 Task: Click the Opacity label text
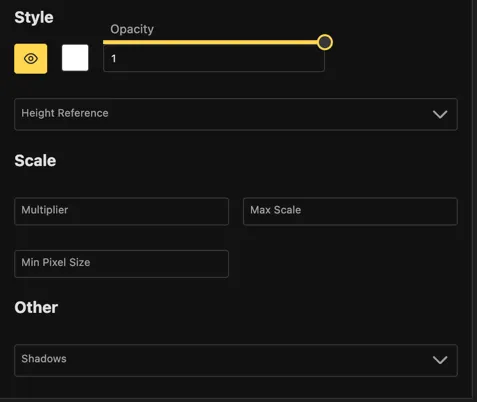point(132,29)
